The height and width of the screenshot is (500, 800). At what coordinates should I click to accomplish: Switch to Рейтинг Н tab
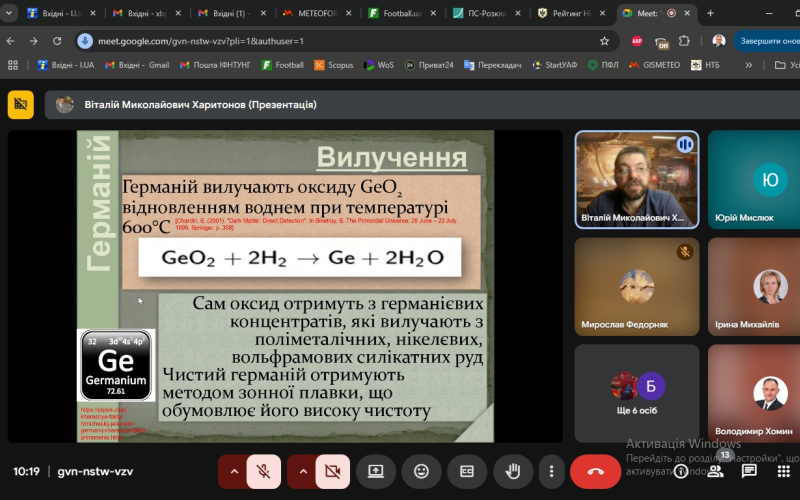click(x=571, y=14)
